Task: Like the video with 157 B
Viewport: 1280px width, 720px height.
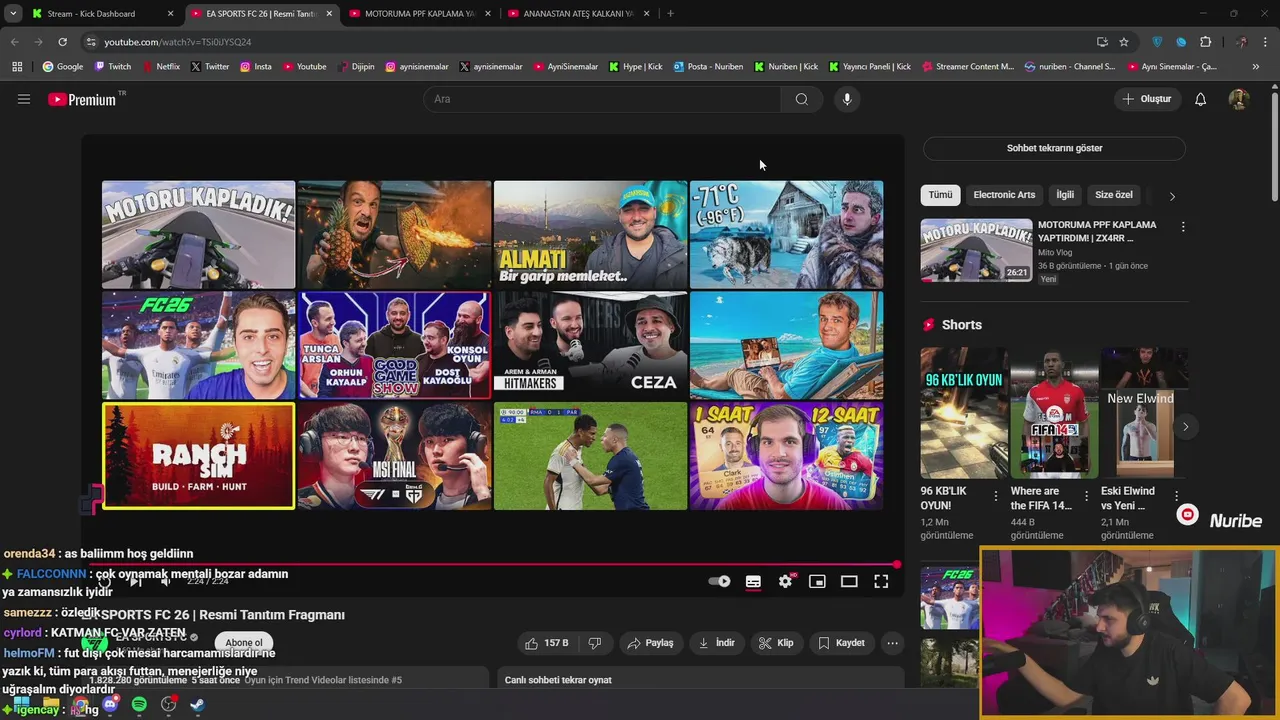Action: pyautogui.click(x=546, y=643)
